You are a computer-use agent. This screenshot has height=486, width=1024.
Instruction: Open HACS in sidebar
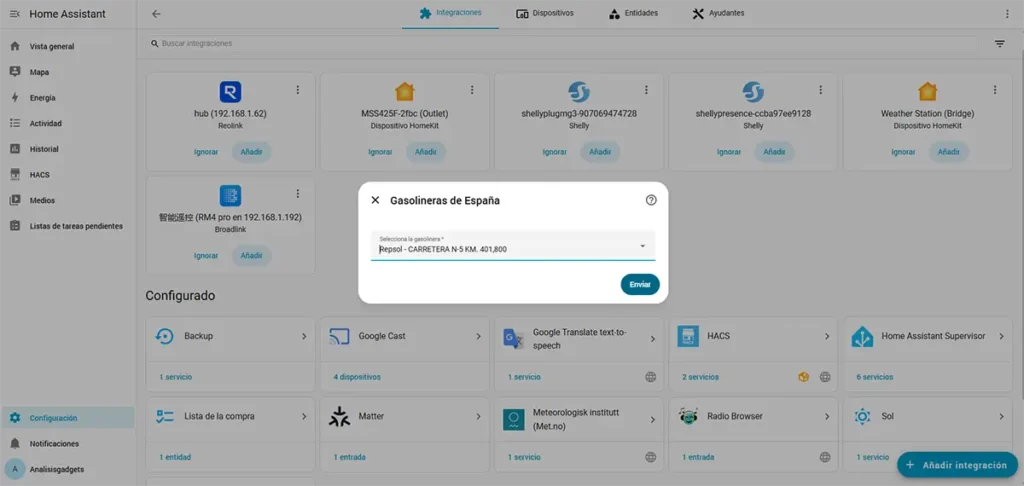point(68,175)
